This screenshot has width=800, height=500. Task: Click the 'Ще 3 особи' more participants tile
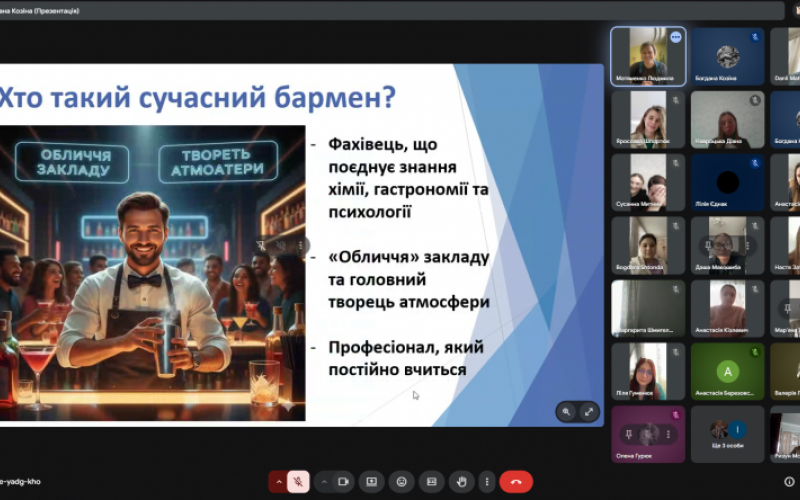(x=727, y=434)
